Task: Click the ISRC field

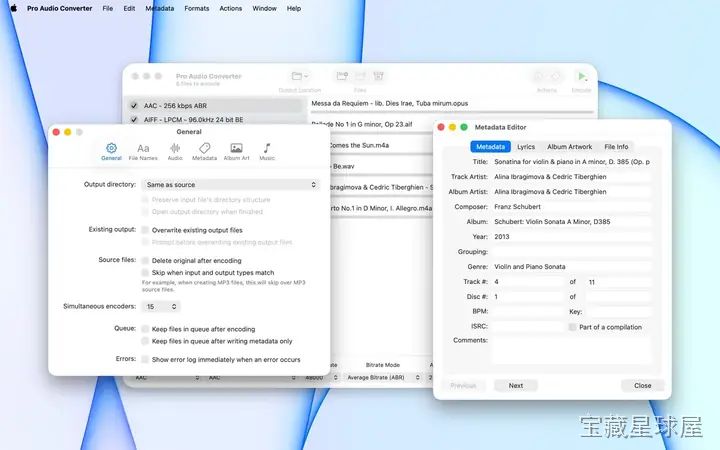Action: (528, 326)
